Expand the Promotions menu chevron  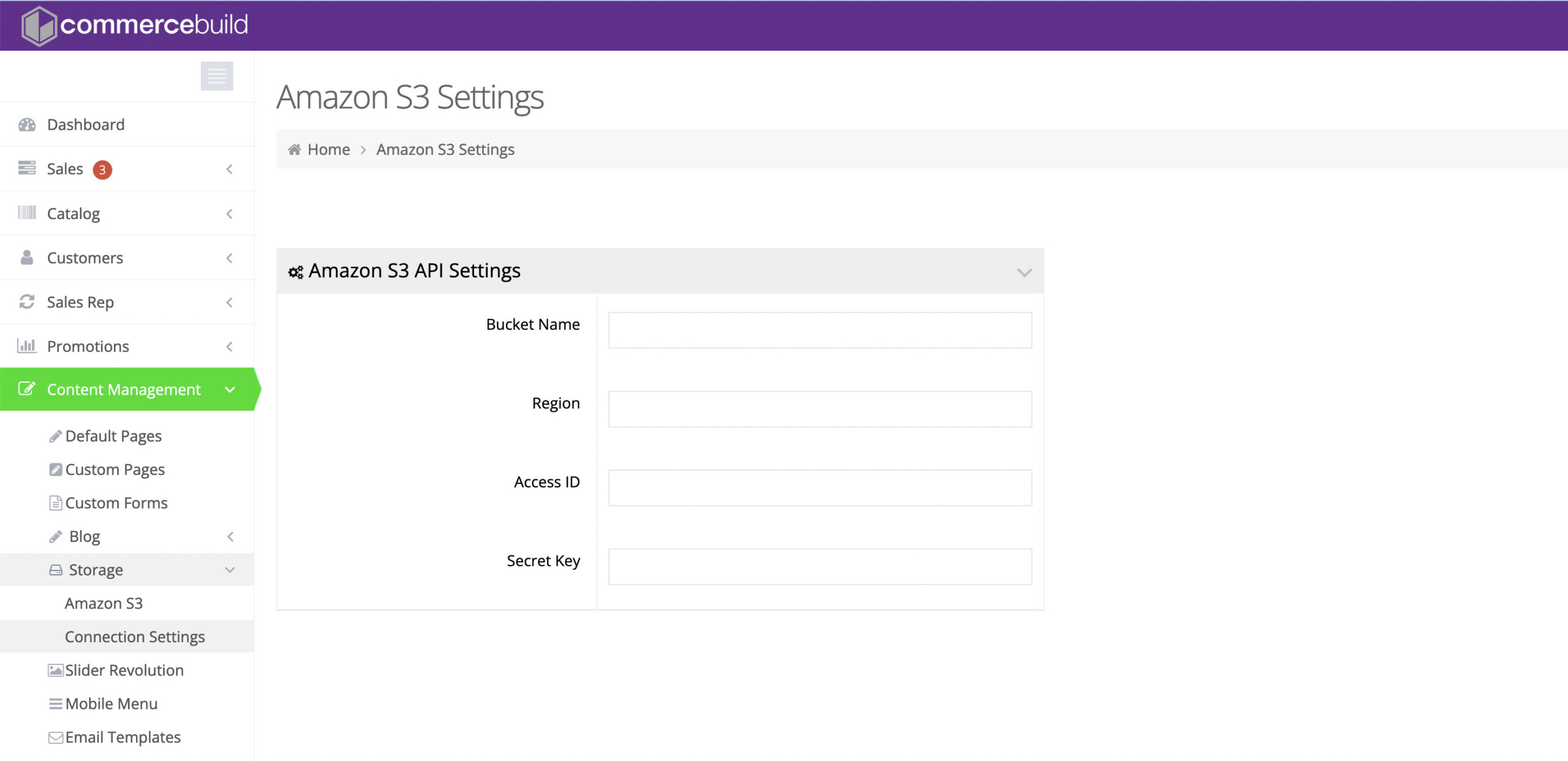tap(230, 347)
